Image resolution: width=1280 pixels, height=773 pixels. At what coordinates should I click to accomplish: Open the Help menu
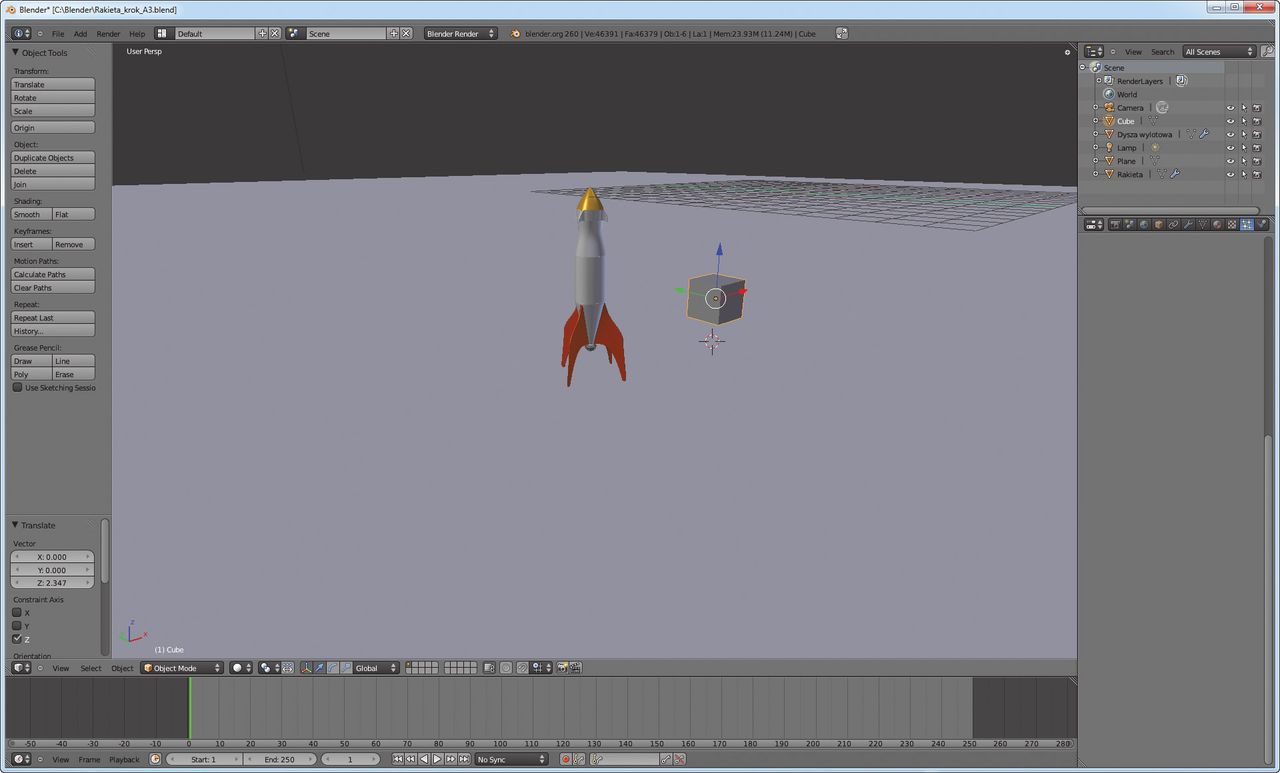tap(137, 33)
